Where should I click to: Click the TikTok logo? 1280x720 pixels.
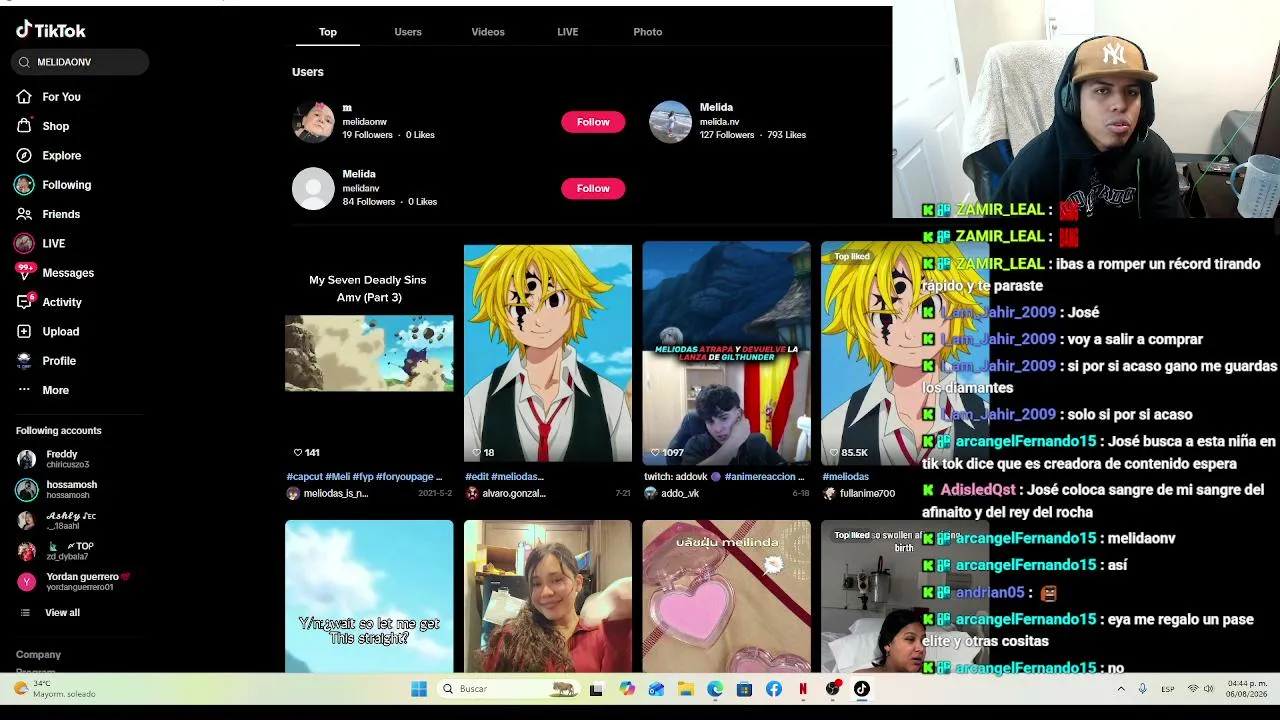(x=51, y=30)
